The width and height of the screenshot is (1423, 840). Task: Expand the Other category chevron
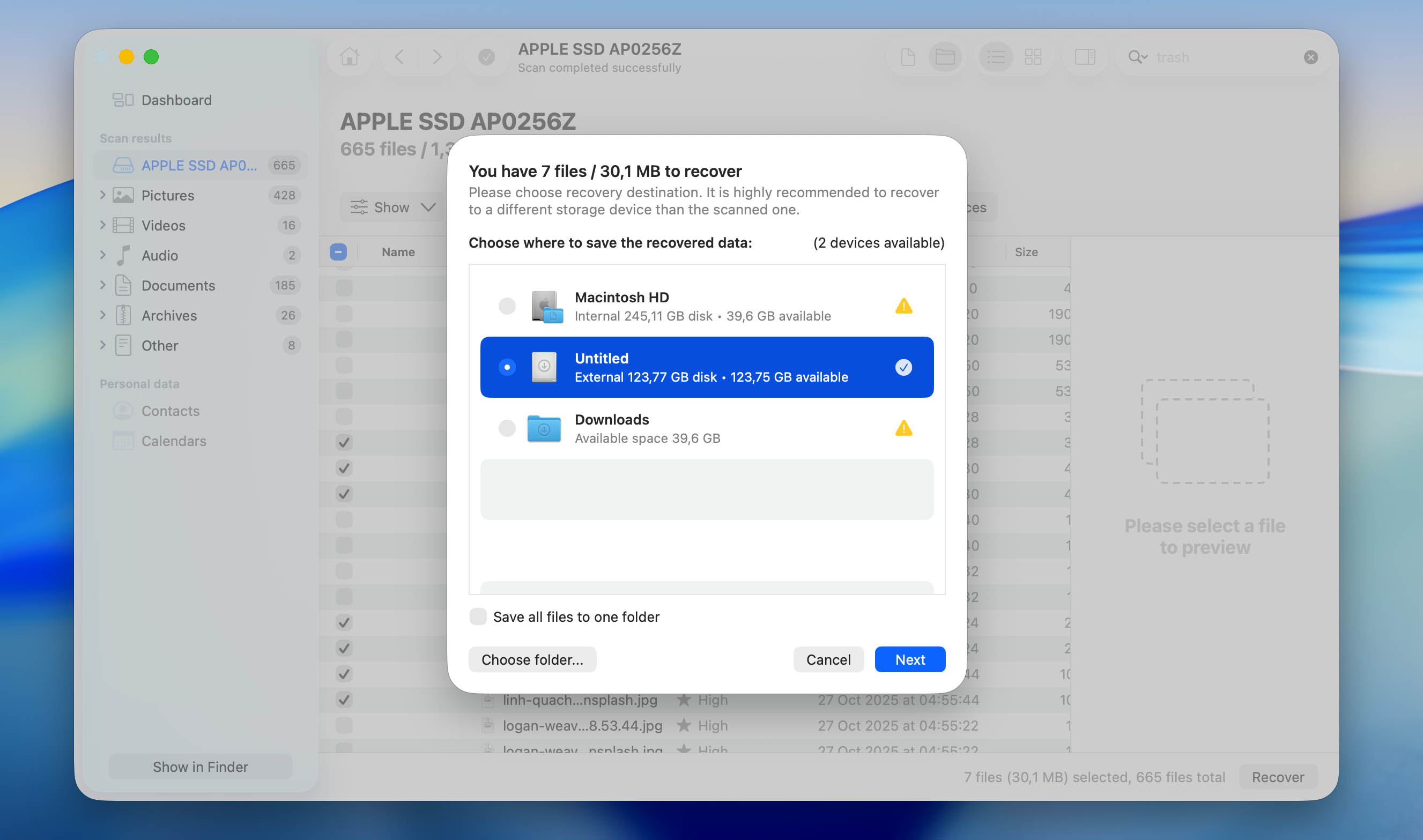click(102, 345)
